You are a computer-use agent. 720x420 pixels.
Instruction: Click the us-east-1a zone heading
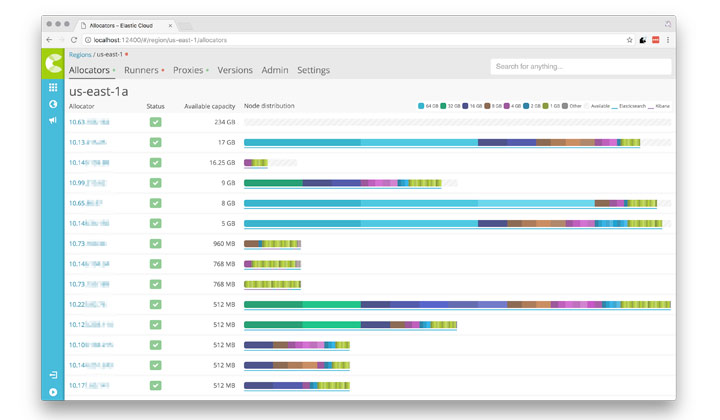(98, 91)
